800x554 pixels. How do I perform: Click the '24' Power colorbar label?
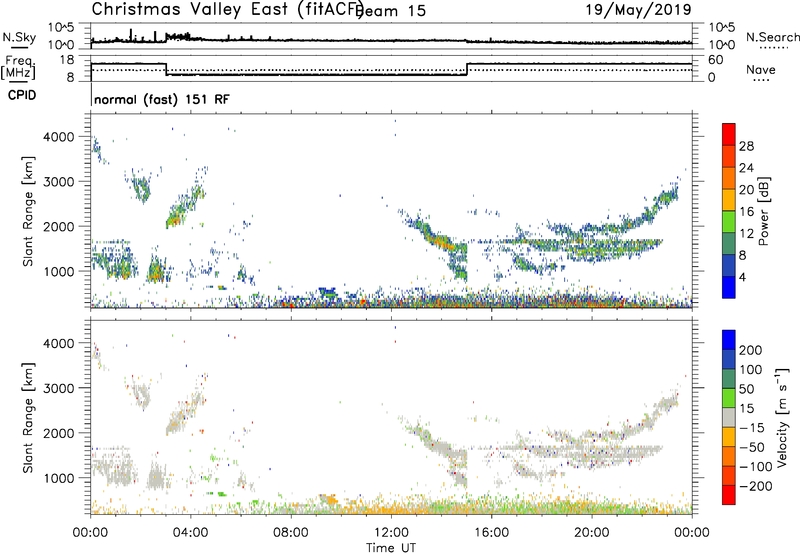tap(746, 168)
